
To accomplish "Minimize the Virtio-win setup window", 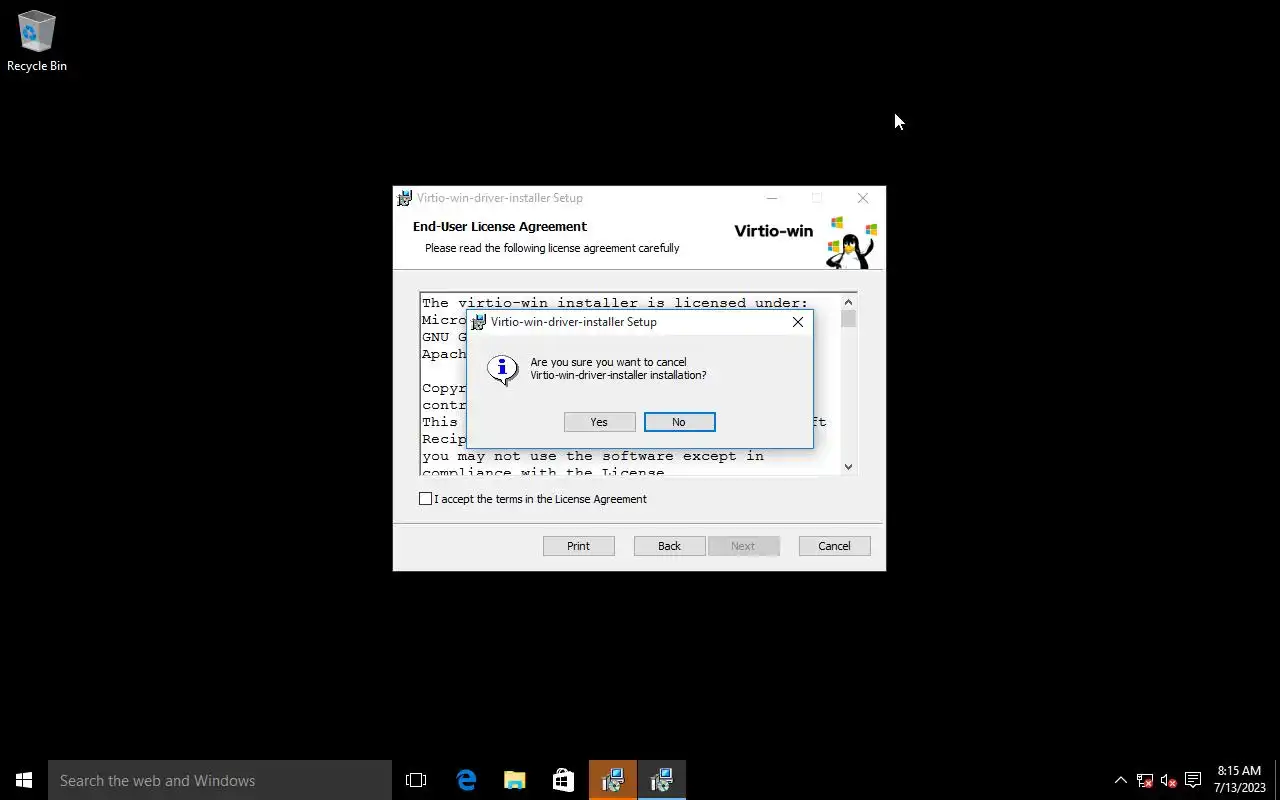I will pyautogui.click(x=771, y=198).
